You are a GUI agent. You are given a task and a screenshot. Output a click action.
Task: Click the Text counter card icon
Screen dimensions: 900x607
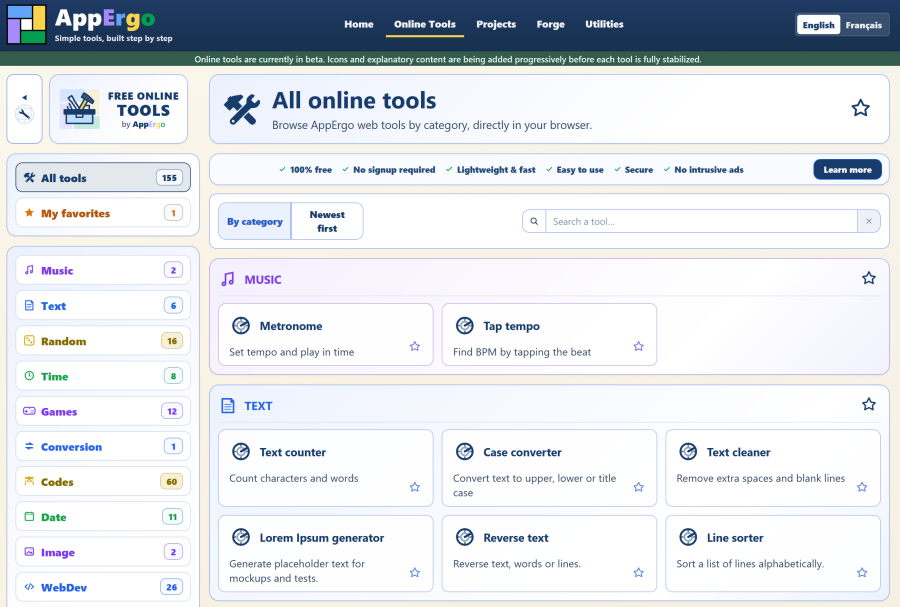coord(241,452)
